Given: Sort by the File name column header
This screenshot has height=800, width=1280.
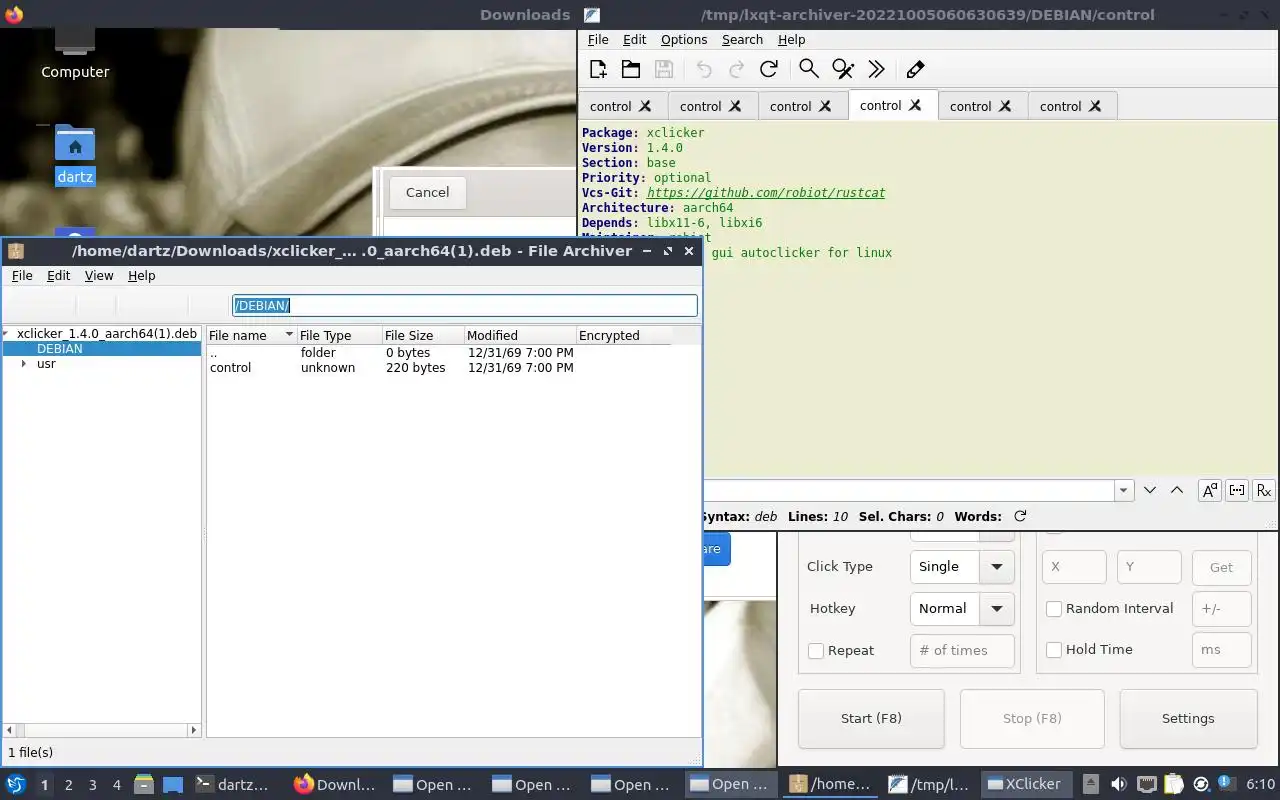Looking at the screenshot, I should (251, 335).
